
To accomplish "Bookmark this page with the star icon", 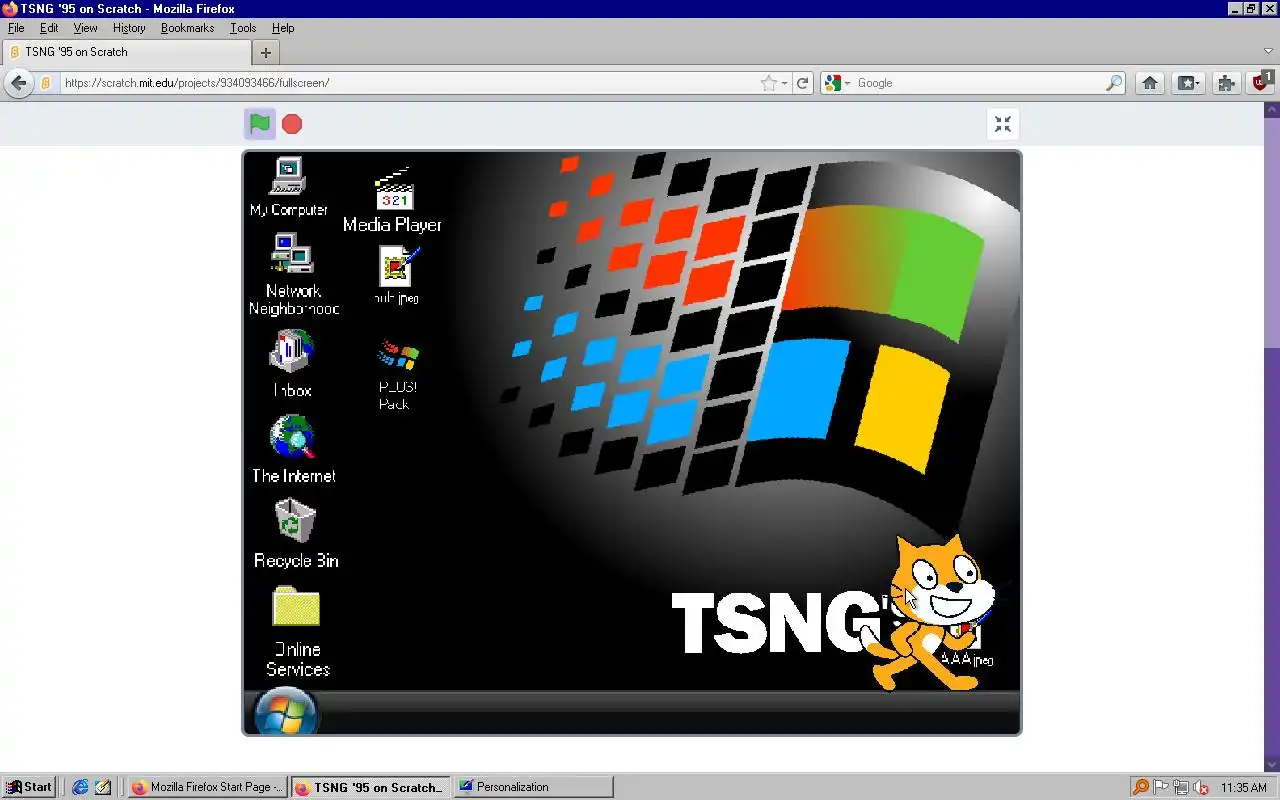I will pyautogui.click(x=768, y=83).
